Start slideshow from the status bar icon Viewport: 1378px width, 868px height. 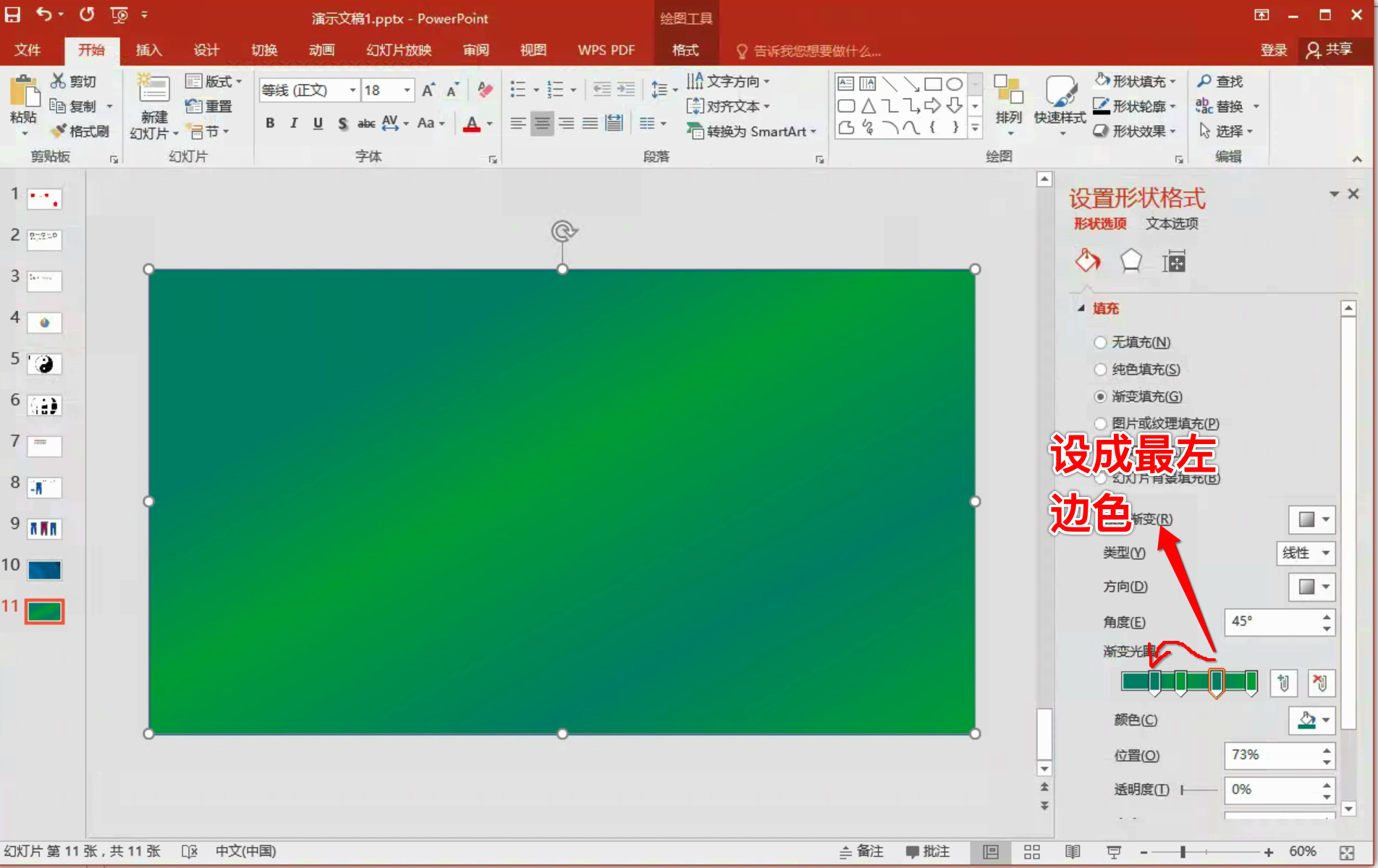pos(1114,851)
